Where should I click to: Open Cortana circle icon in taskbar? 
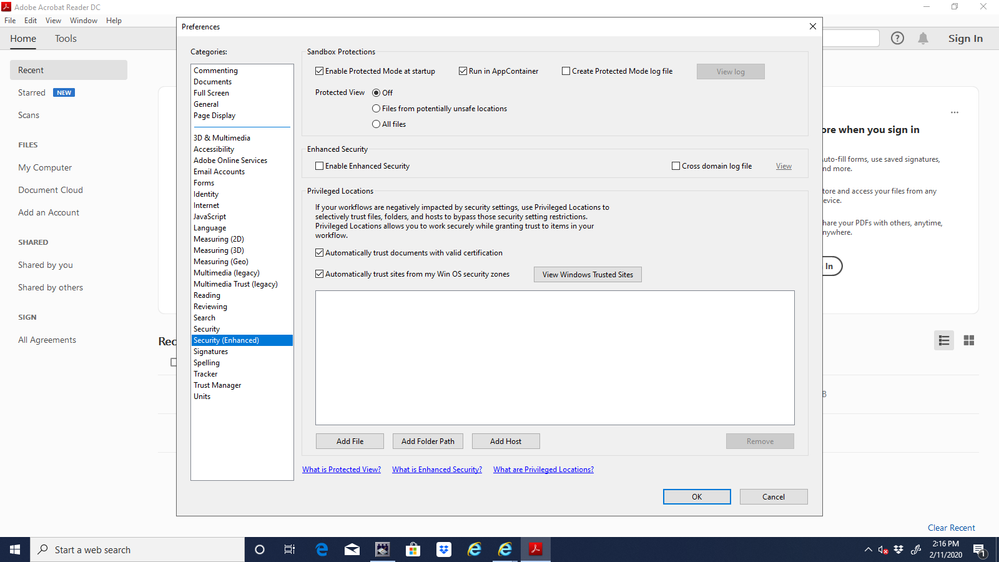pyautogui.click(x=259, y=549)
